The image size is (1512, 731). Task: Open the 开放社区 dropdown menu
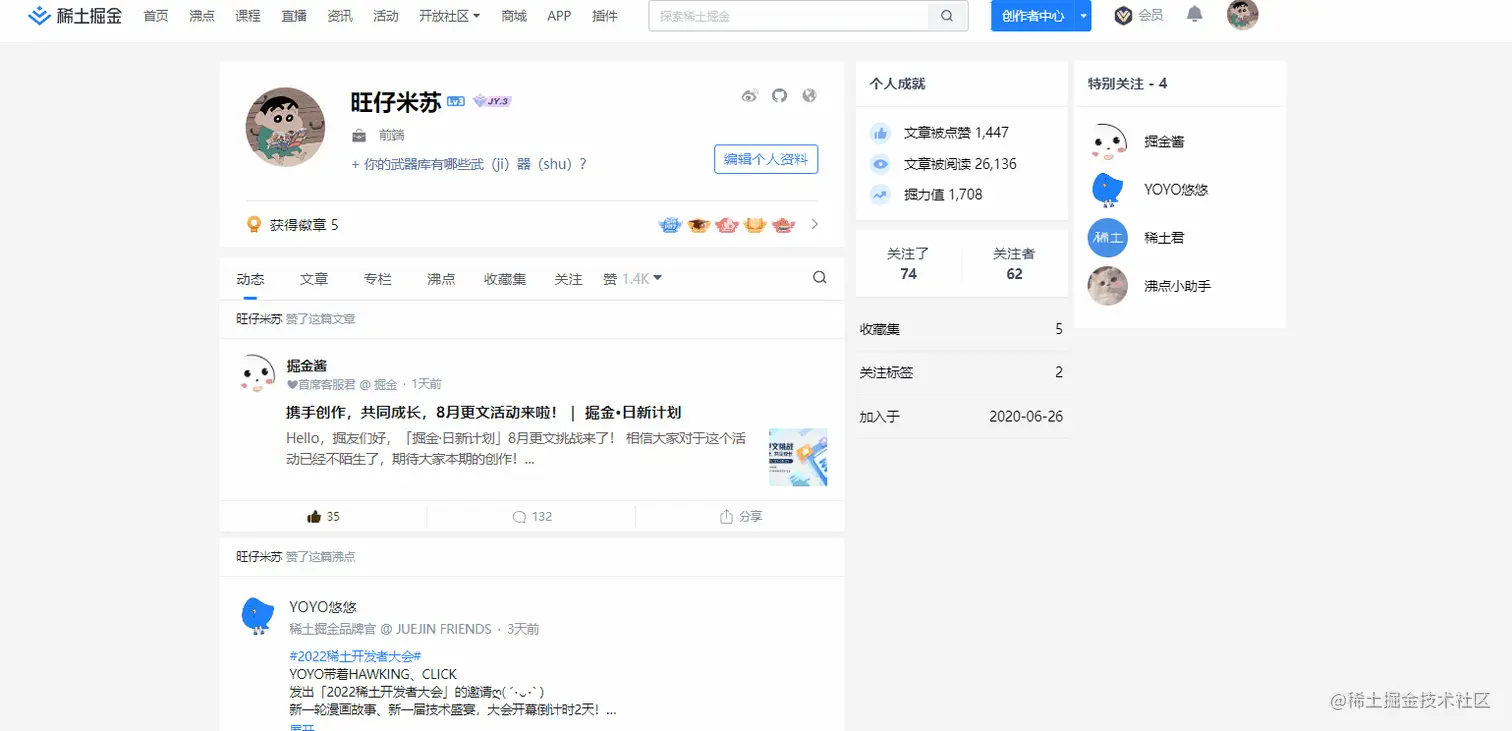click(x=450, y=16)
